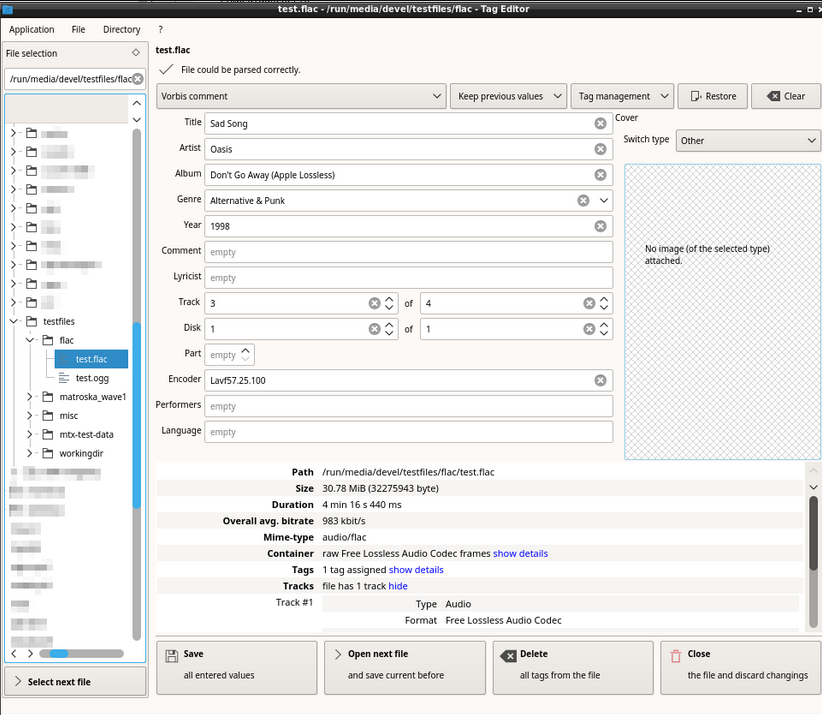Delete all tags from the file
The height and width of the screenshot is (715, 822).
click(x=573, y=667)
